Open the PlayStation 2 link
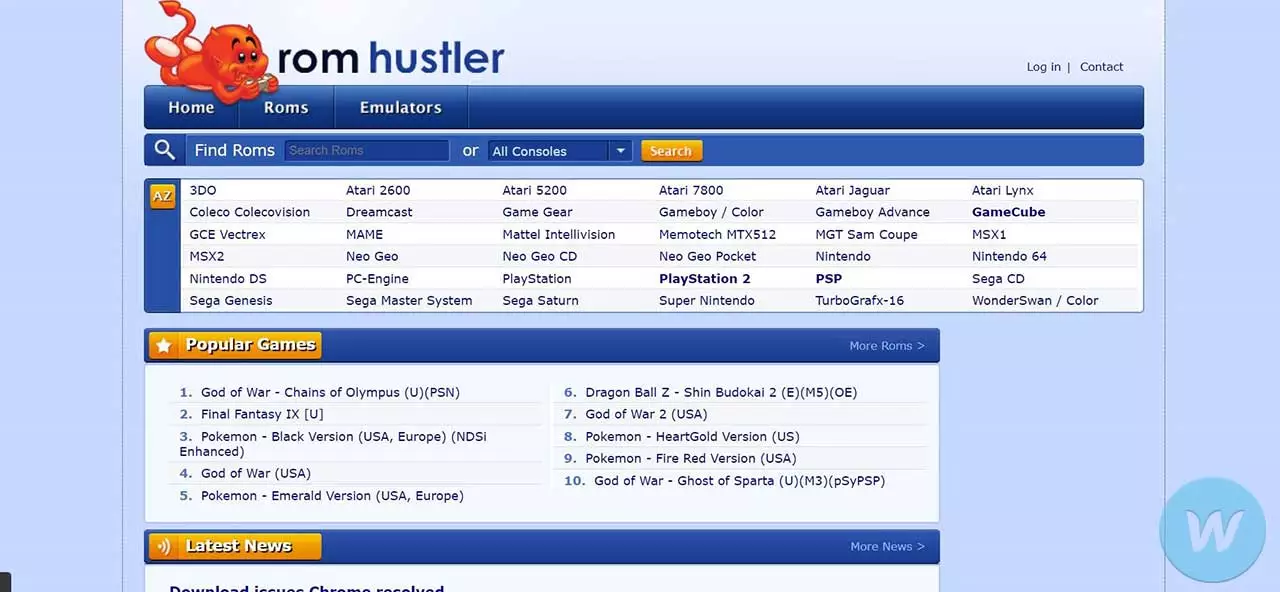 (x=704, y=278)
